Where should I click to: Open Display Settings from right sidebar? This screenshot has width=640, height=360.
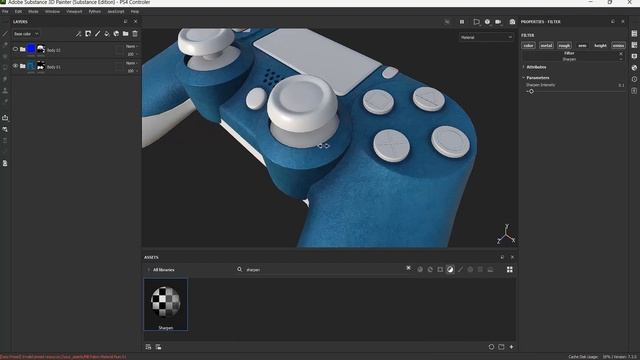(x=634, y=56)
